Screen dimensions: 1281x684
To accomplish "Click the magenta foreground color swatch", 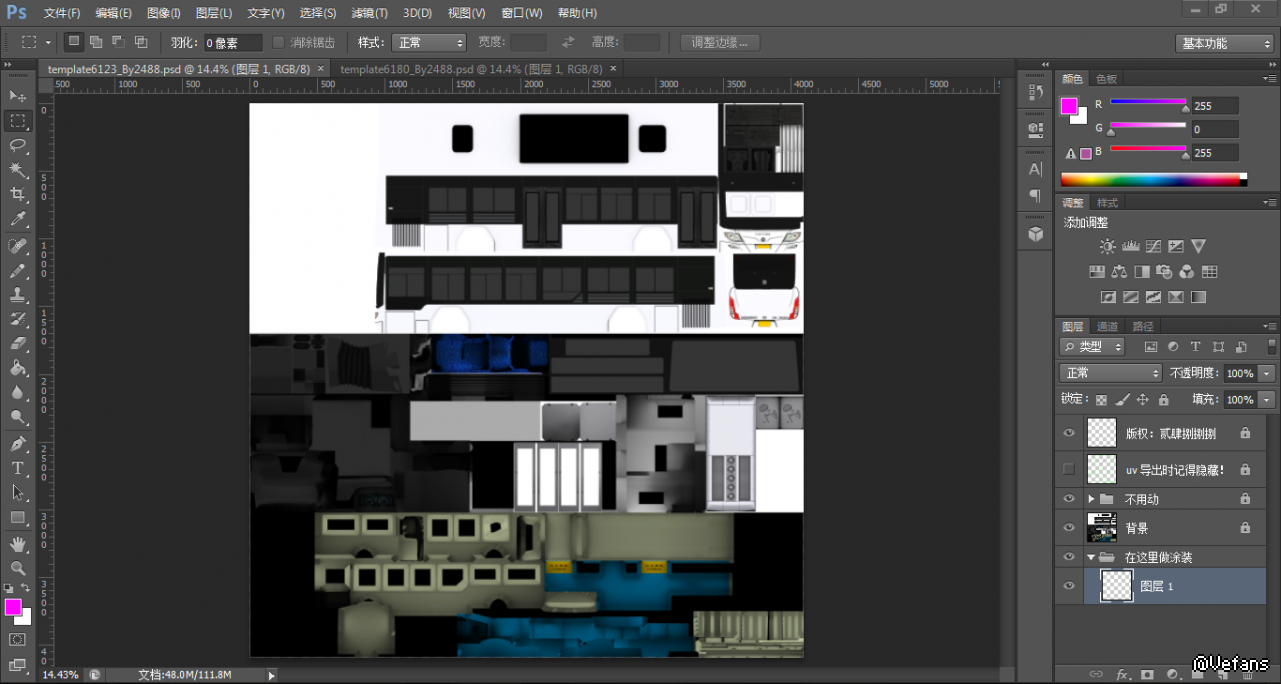I will coord(14,607).
